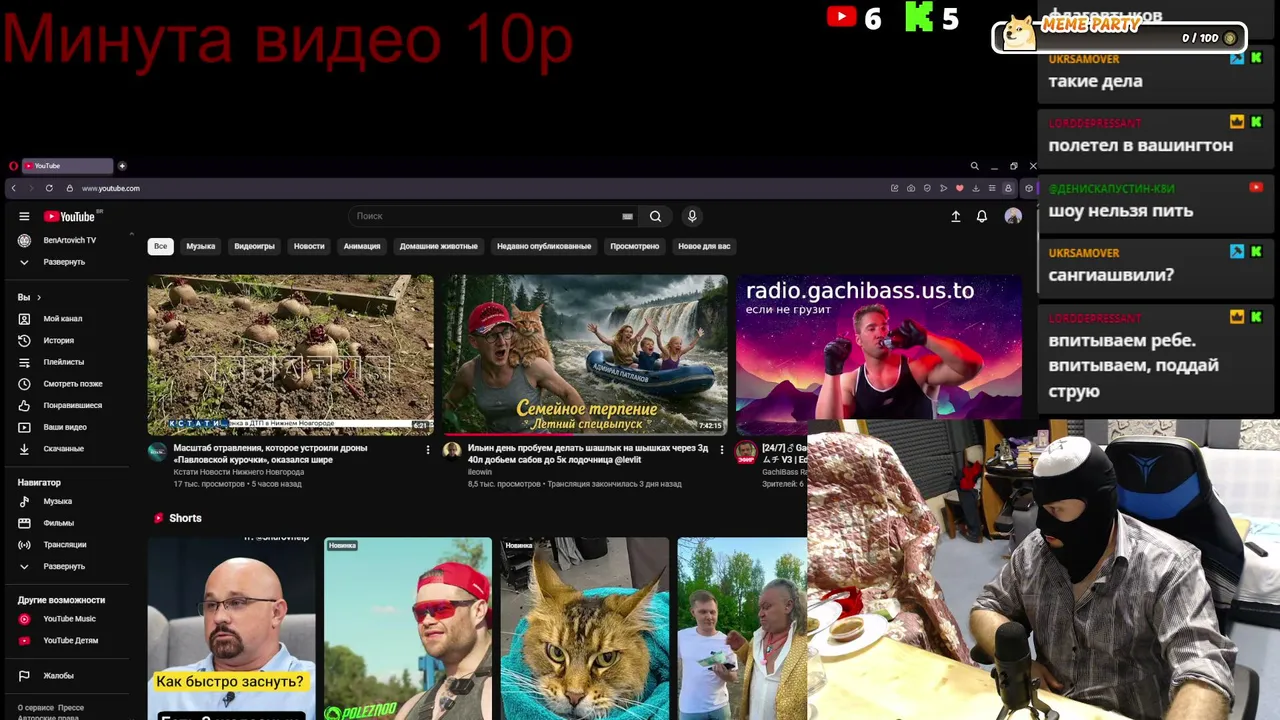Click the browser tab search magnifier icon
Screen dimensions: 1280x720
coord(974,166)
